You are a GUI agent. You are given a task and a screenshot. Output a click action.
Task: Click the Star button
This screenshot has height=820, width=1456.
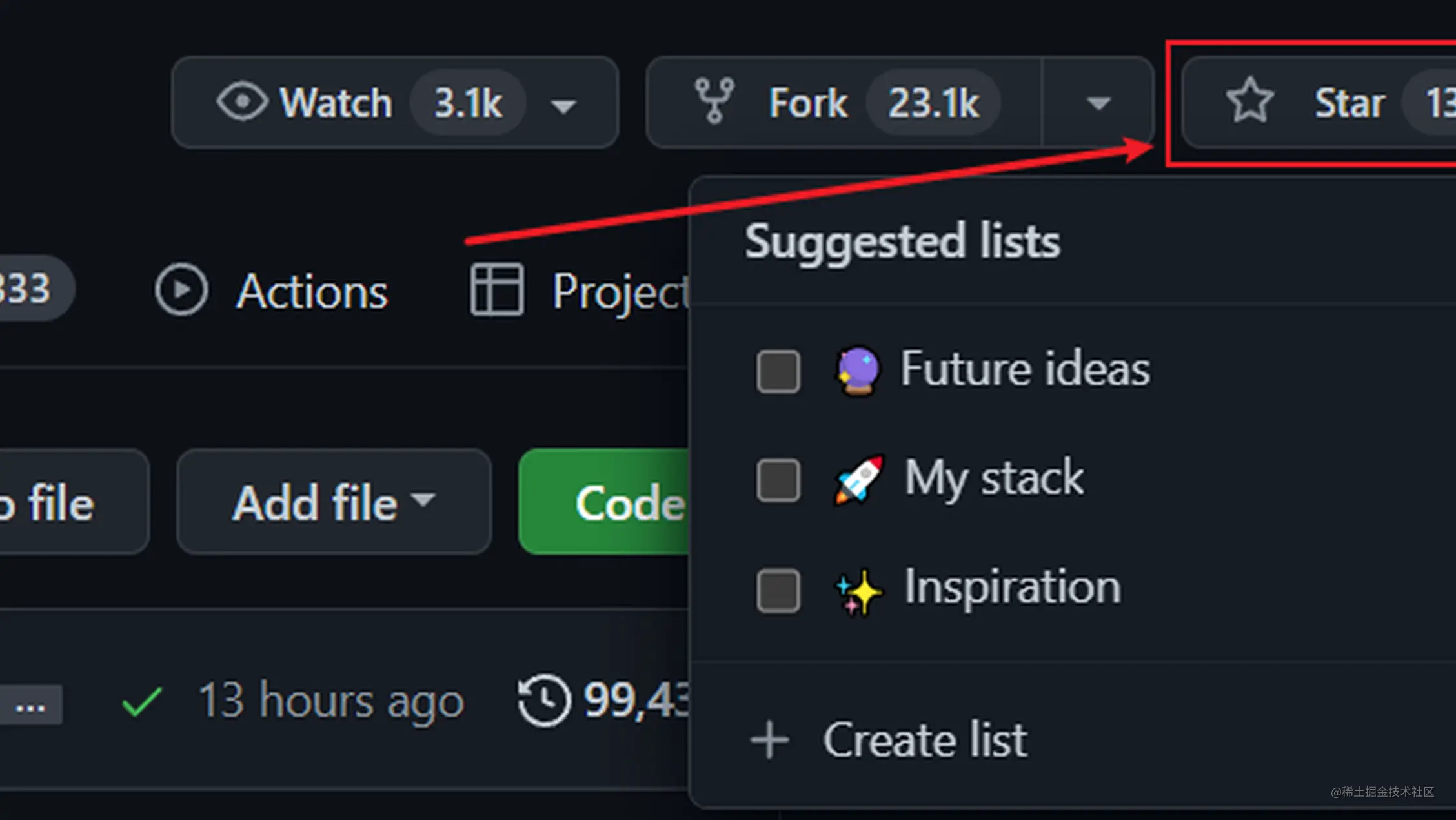click(1319, 102)
